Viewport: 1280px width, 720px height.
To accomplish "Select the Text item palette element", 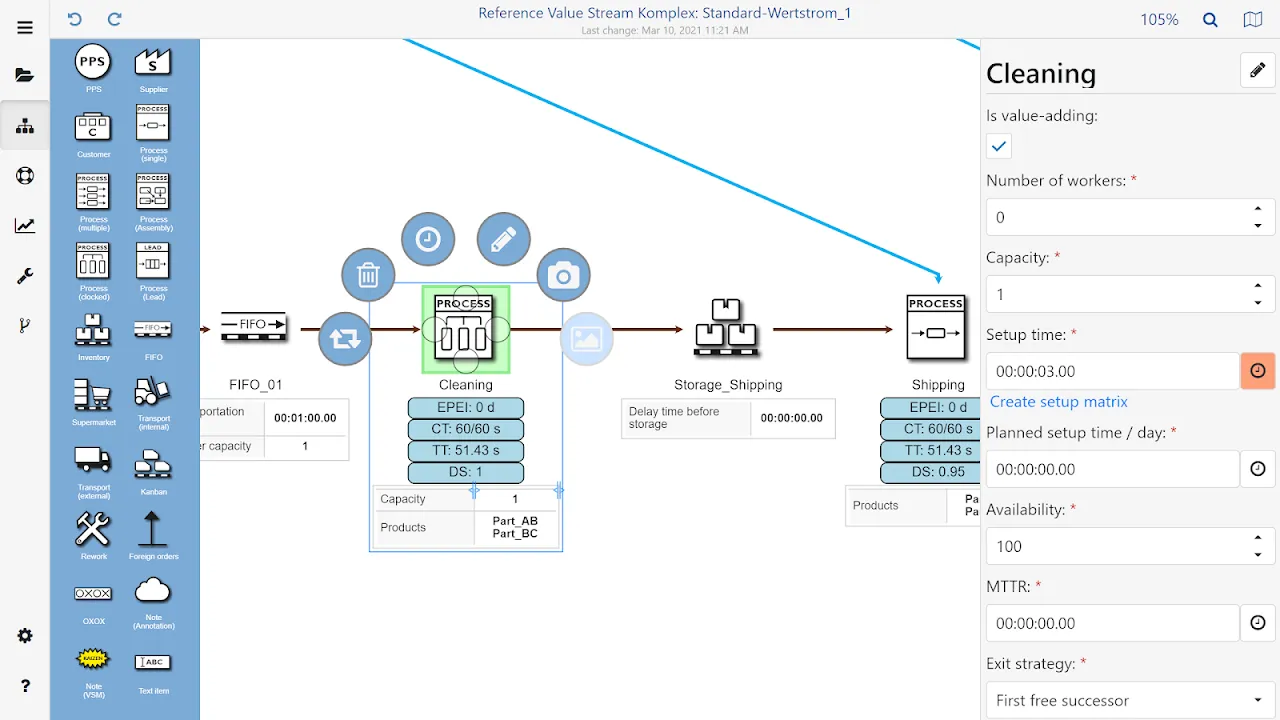I will [x=153, y=672].
